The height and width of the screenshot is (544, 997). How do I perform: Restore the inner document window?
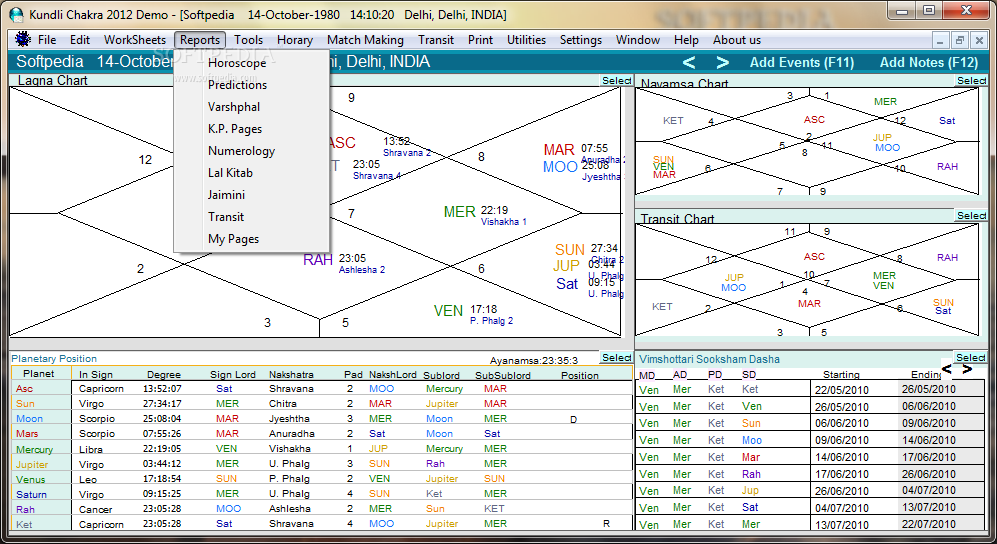tap(960, 40)
